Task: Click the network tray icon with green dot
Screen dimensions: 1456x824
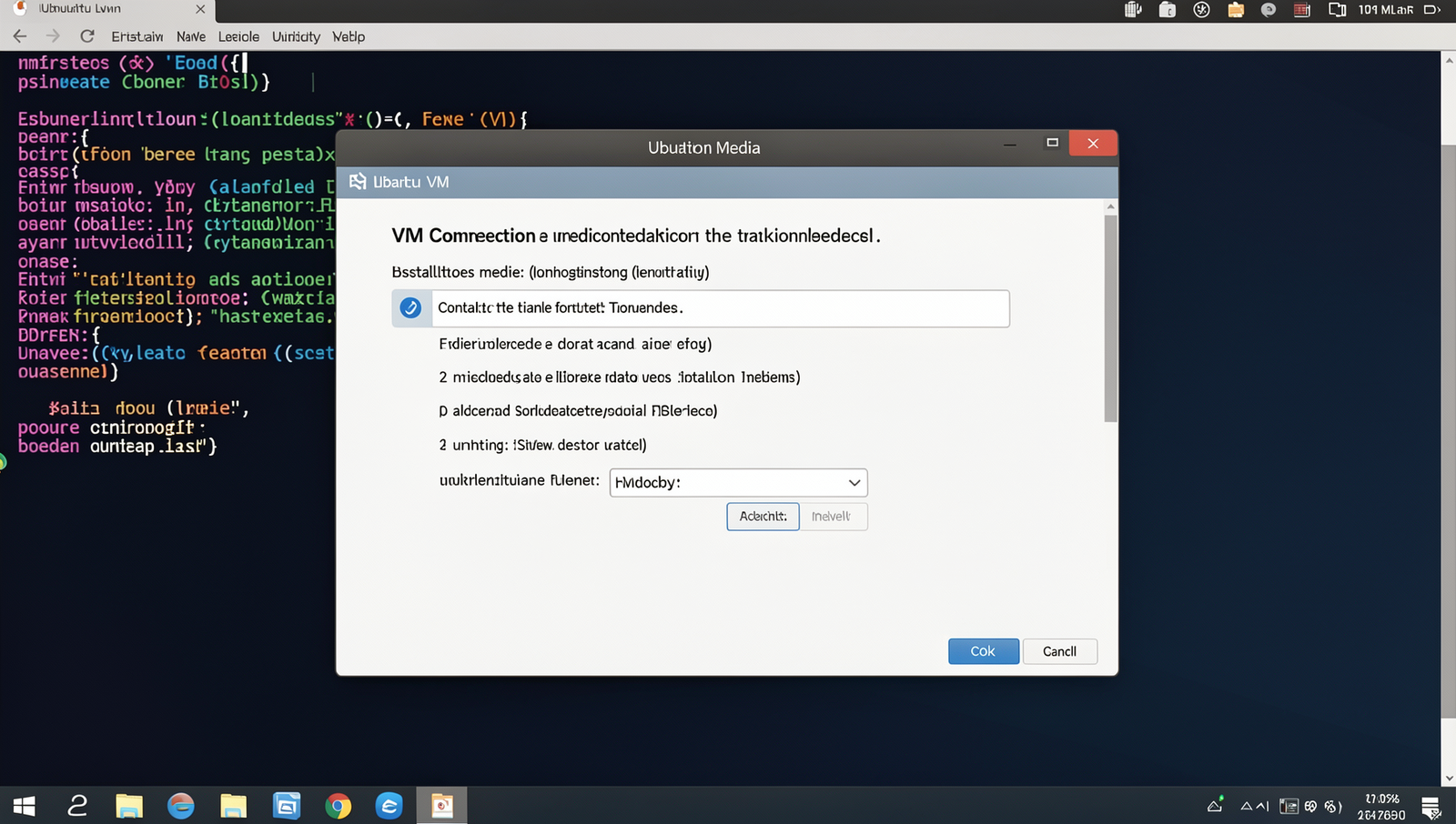Action: coord(1216,805)
